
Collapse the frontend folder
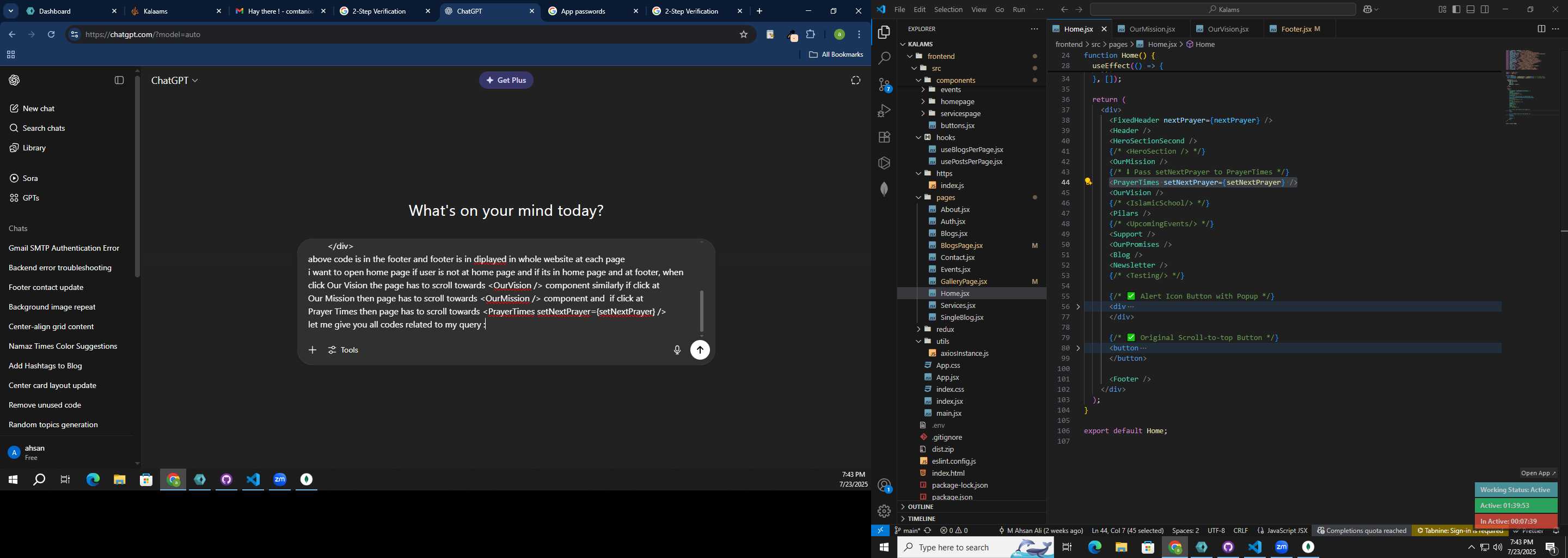click(x=910, y=56)
